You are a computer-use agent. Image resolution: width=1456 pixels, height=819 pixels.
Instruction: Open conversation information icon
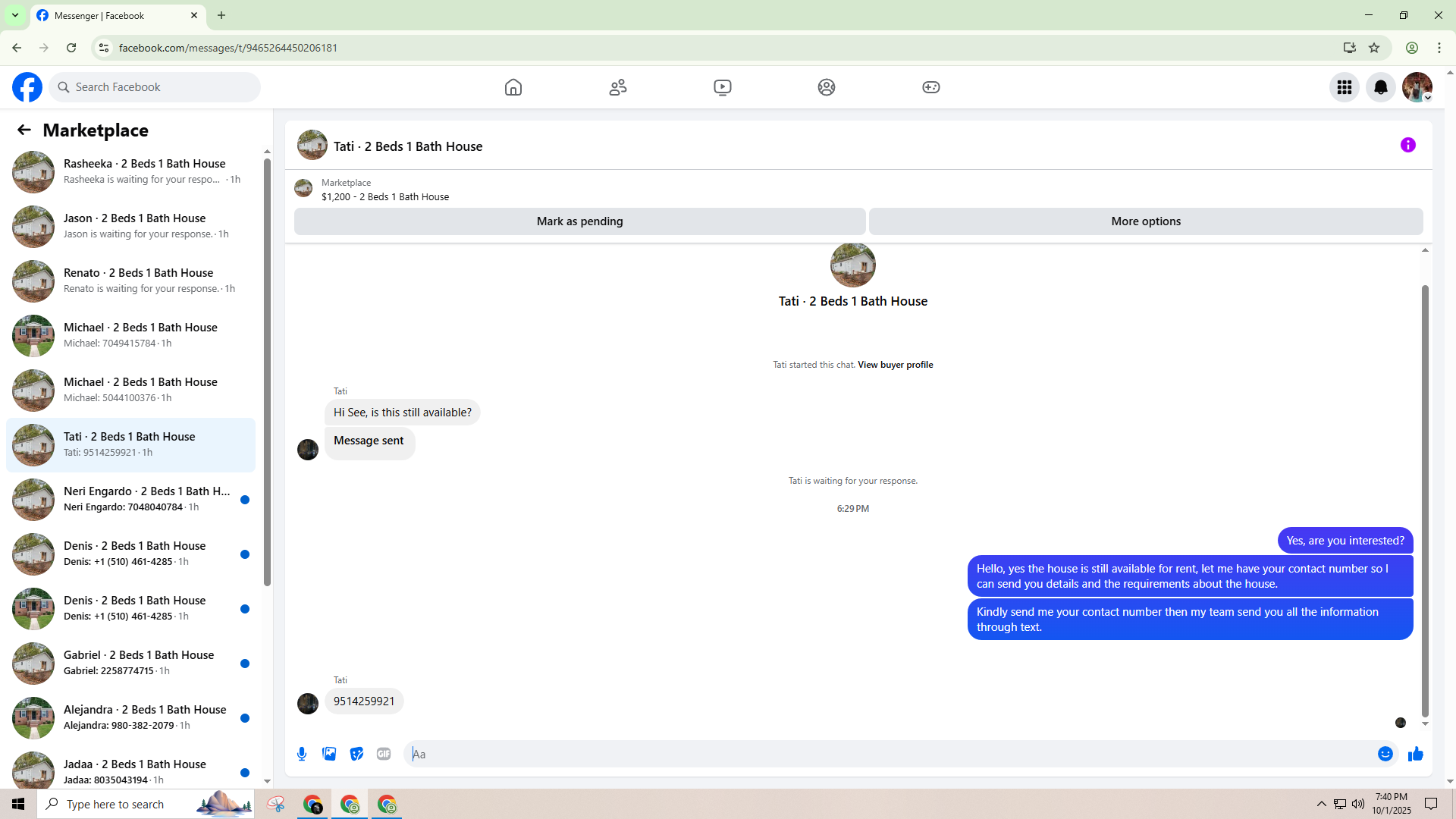(1408, 145)
